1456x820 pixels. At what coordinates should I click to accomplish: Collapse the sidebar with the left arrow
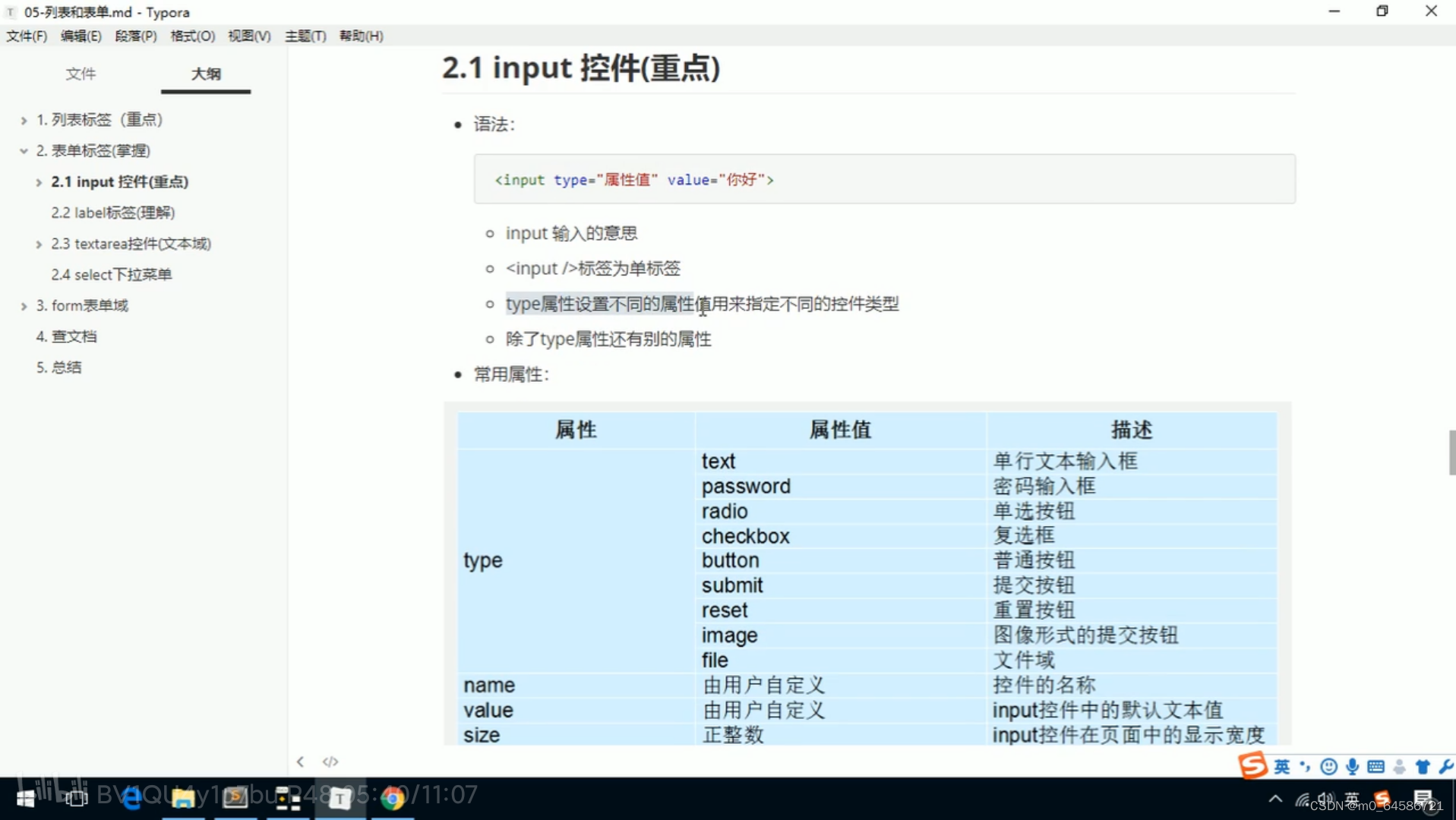(x=300, y=762)
